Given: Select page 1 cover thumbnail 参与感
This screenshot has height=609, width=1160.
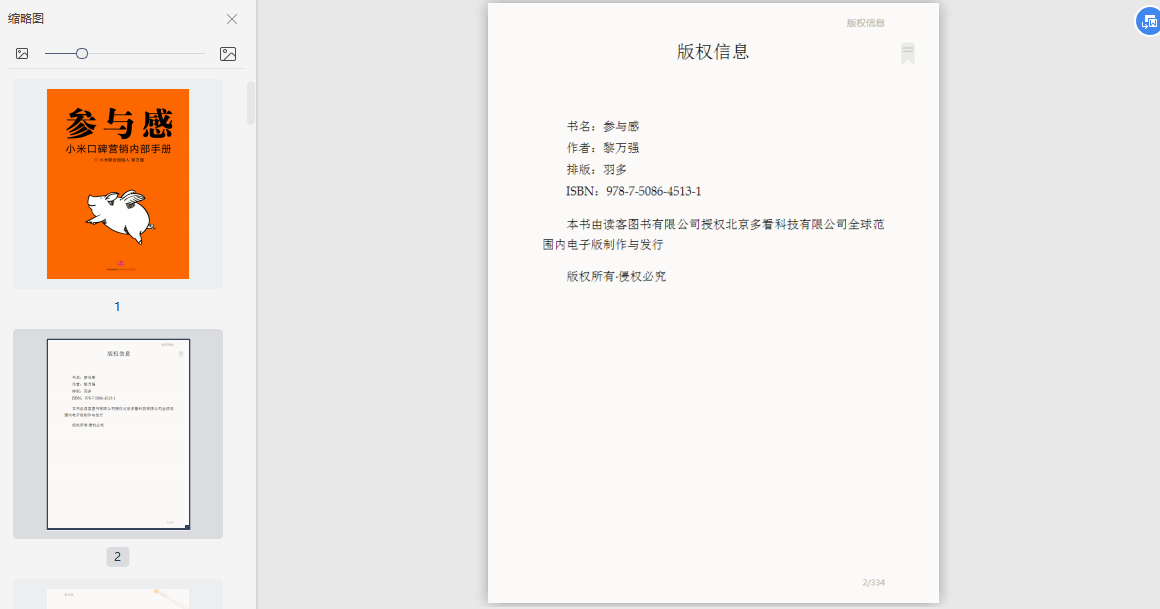Looking at the screenshot, I should [118, 184].
